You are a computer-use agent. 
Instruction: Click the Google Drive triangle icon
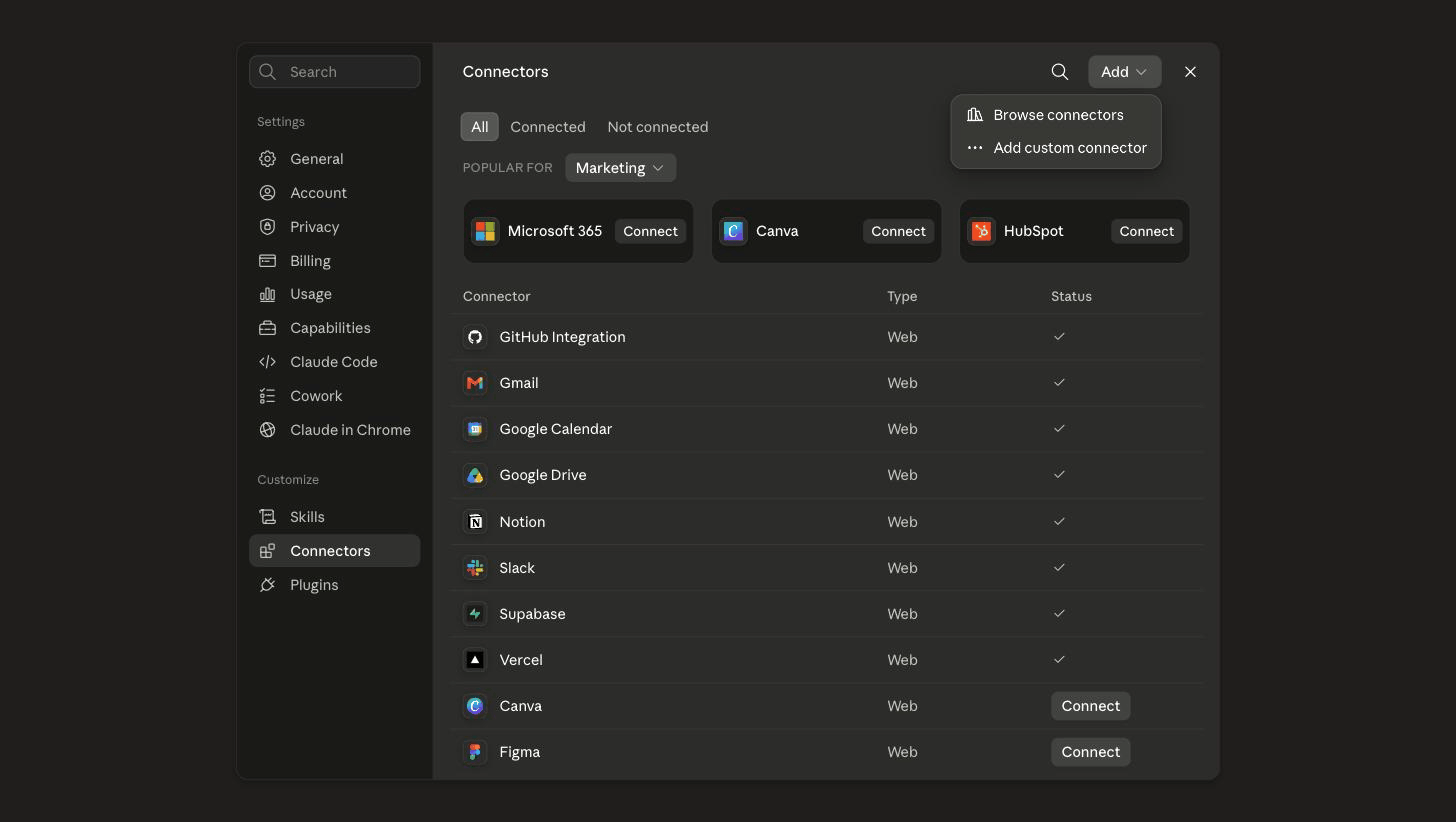click(x=475, y=475)
